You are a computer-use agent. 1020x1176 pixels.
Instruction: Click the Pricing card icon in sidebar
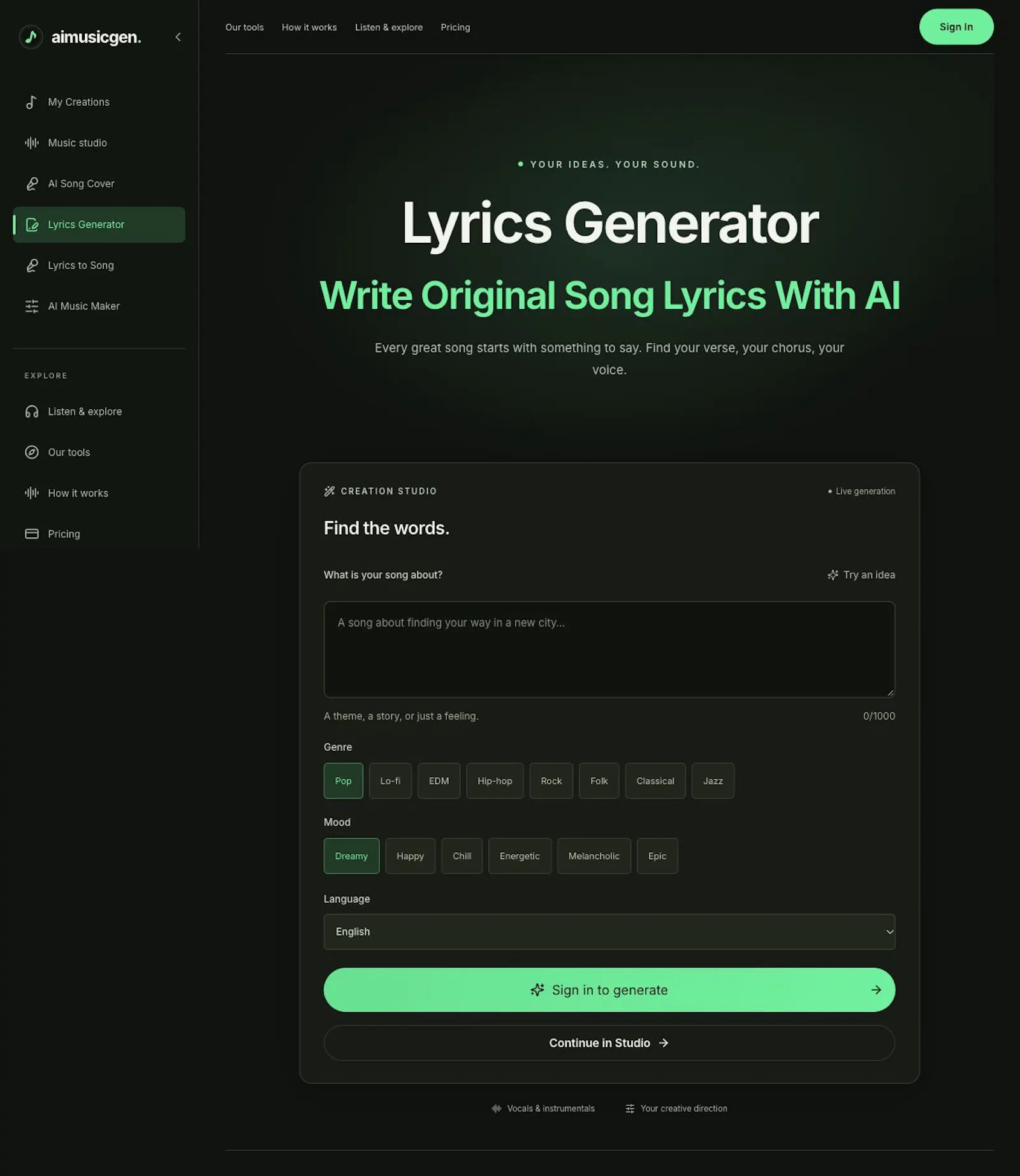click(x=31, y=534)
